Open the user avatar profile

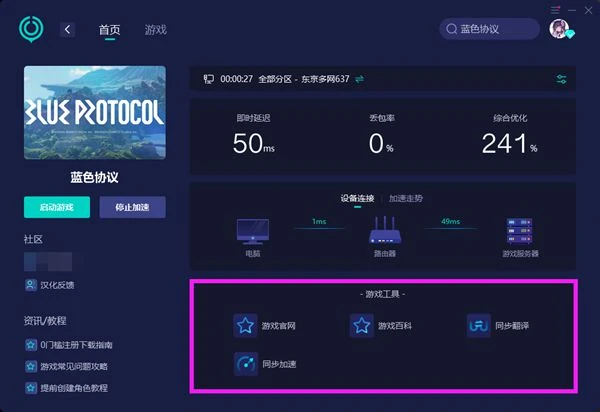pos(559,29)
